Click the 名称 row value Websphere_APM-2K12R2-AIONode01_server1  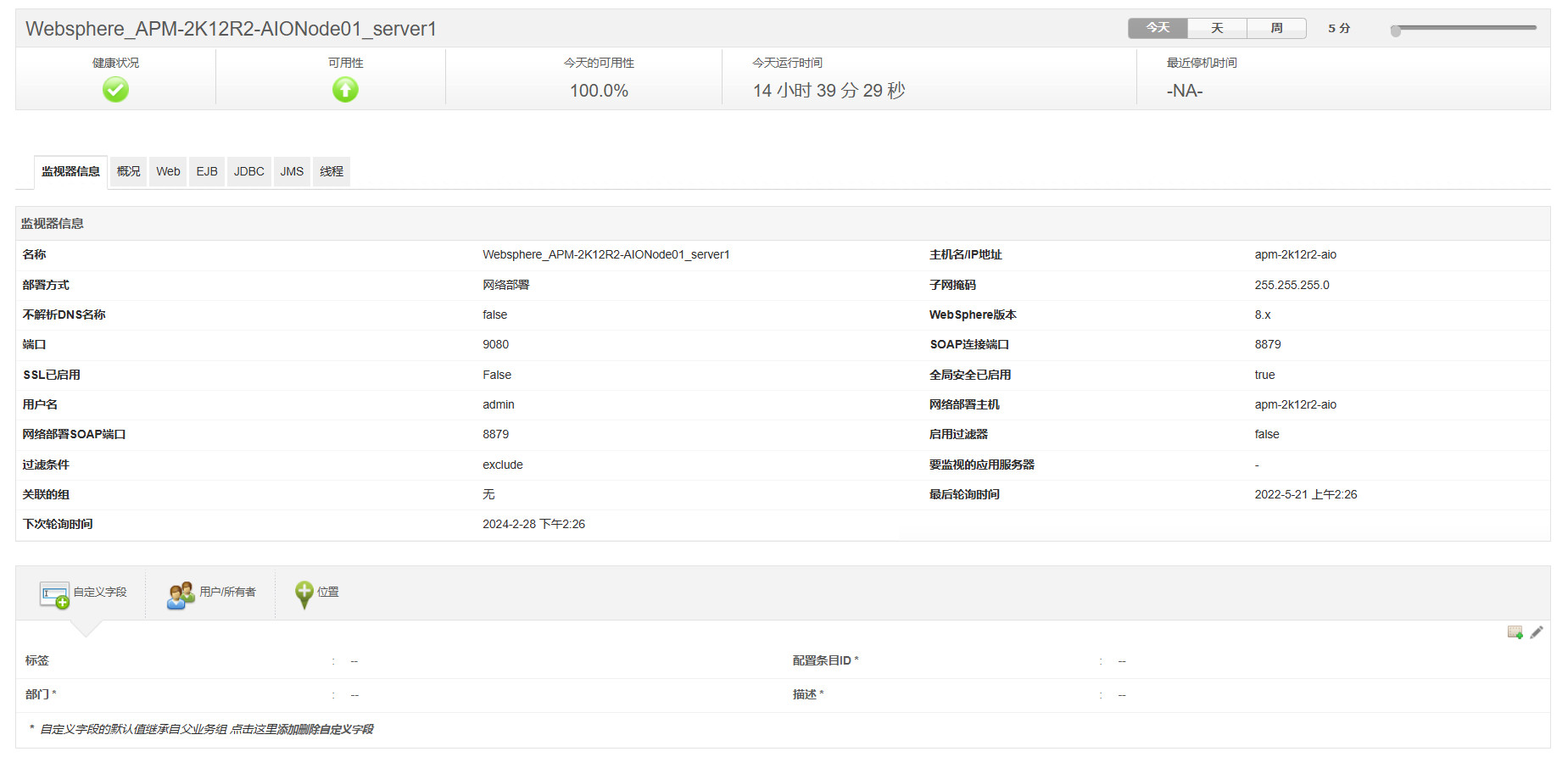606,254
